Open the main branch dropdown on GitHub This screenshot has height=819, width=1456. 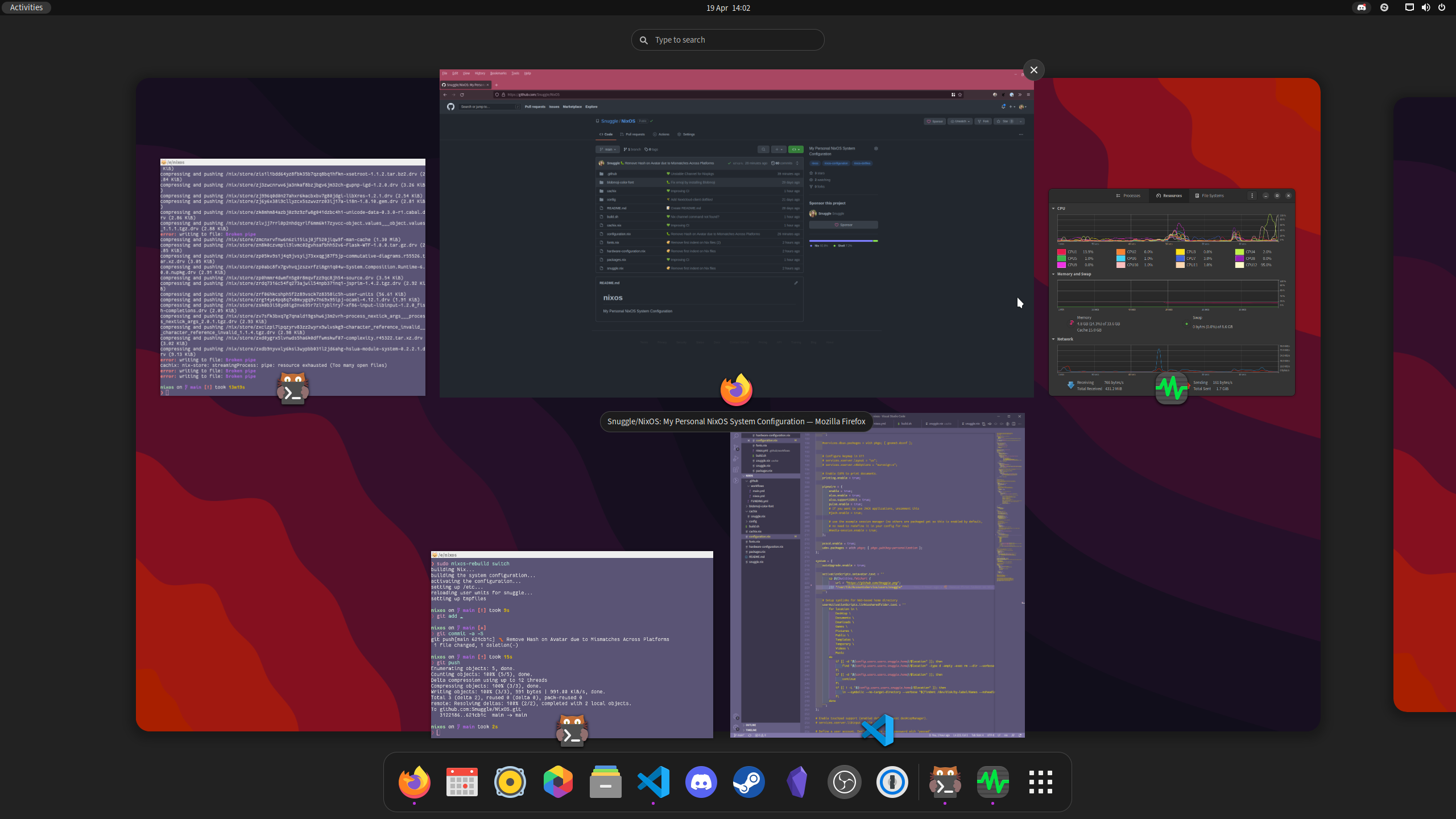click(607, 150)
